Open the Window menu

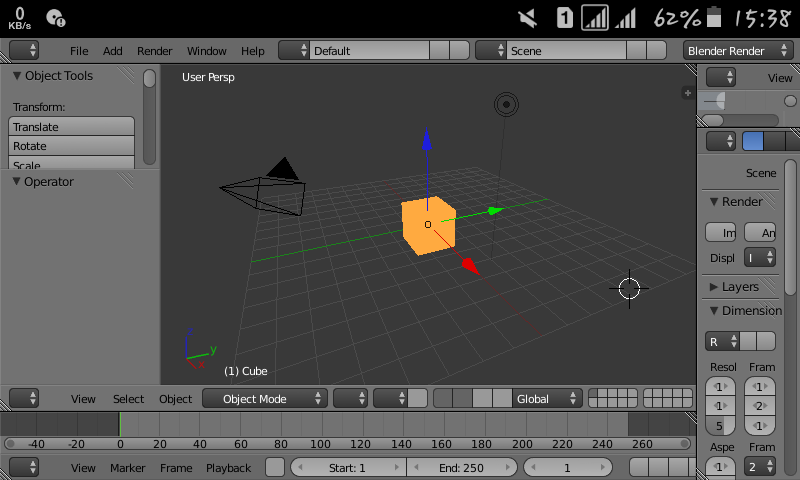(x=206, y=51)
